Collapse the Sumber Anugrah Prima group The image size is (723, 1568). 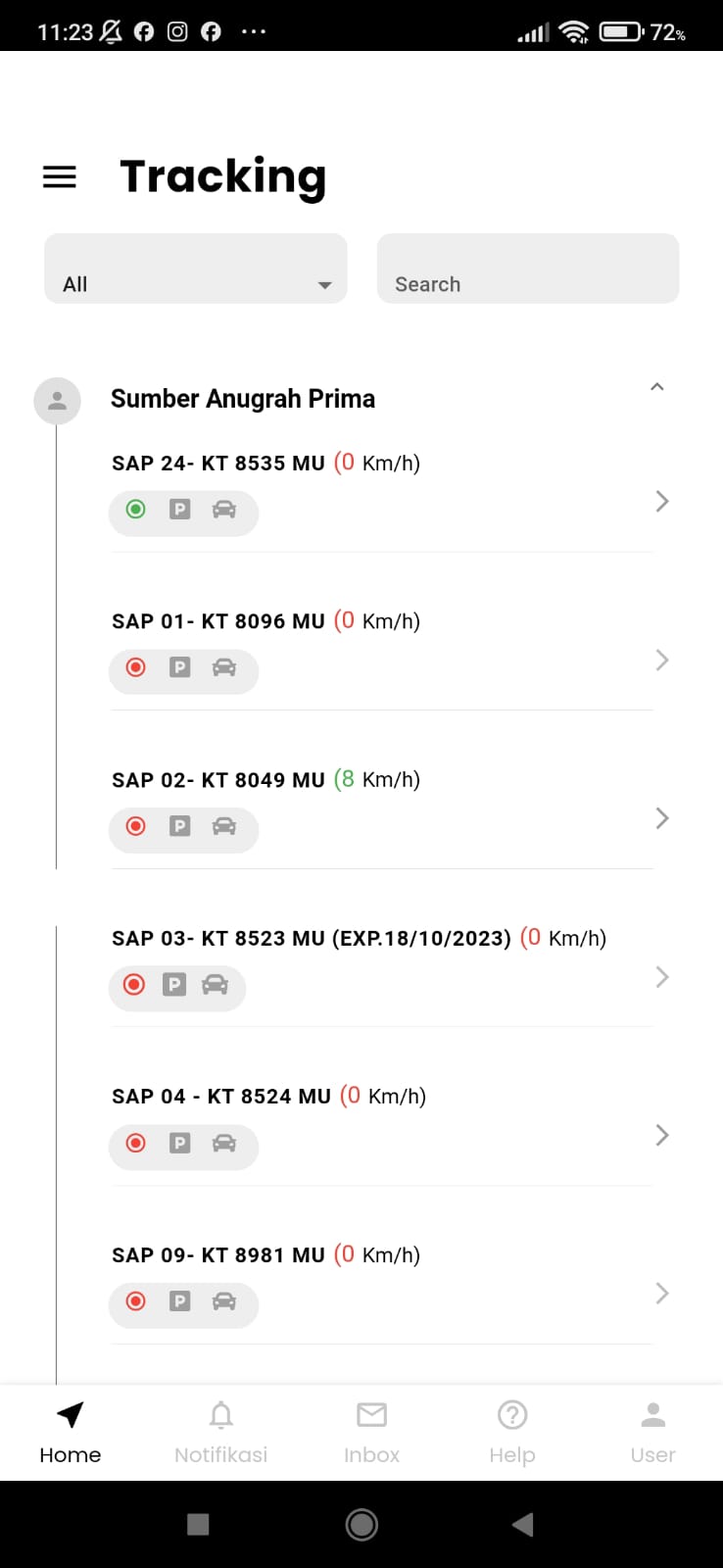click(x=657, y=387)
